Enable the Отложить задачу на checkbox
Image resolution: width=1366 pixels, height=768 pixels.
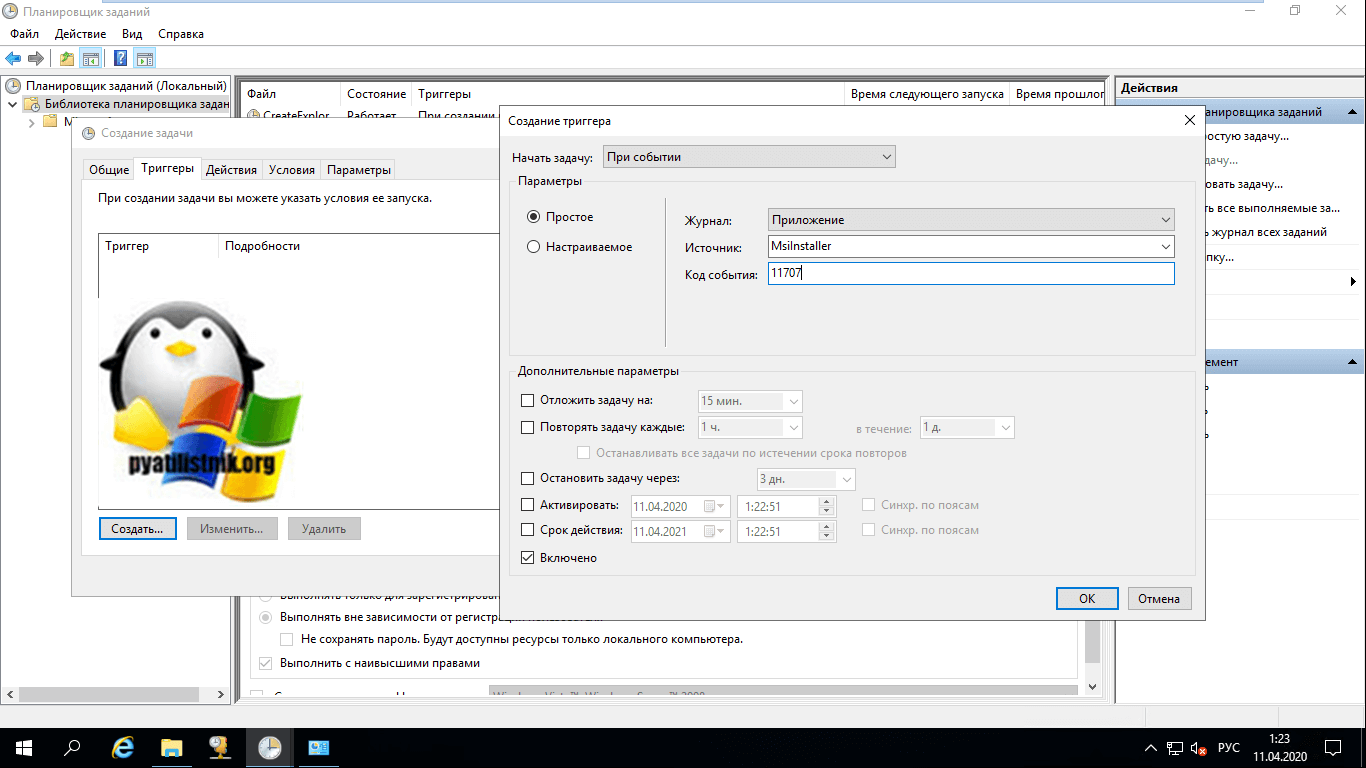[528, 401]
